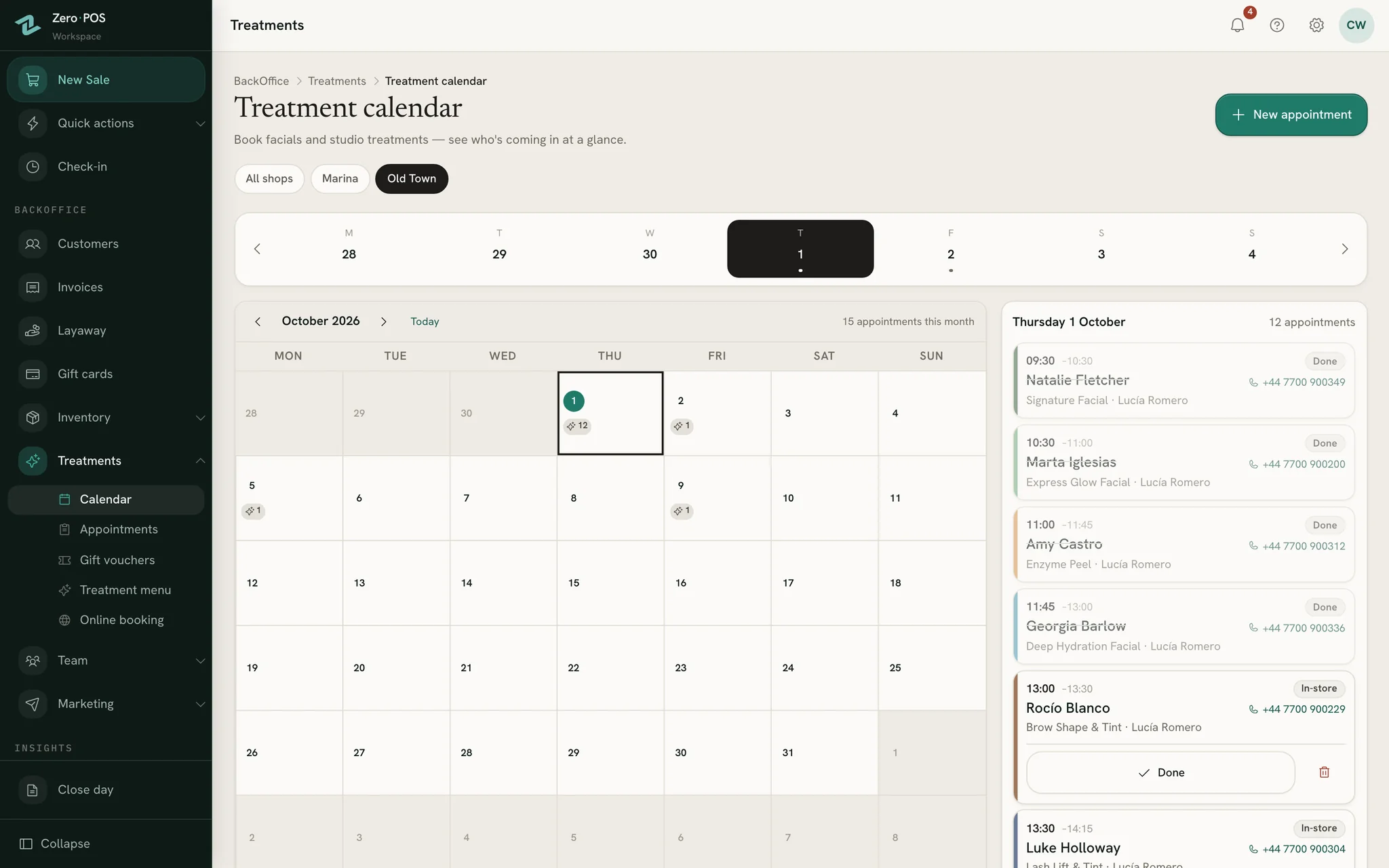Open the help question-mark icon

click(1277, 25)
